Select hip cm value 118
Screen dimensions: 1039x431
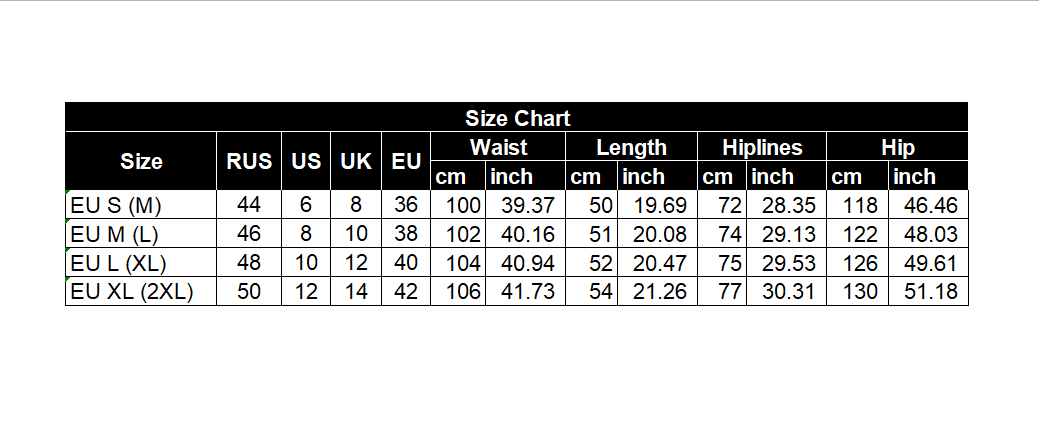click(859, 205)
